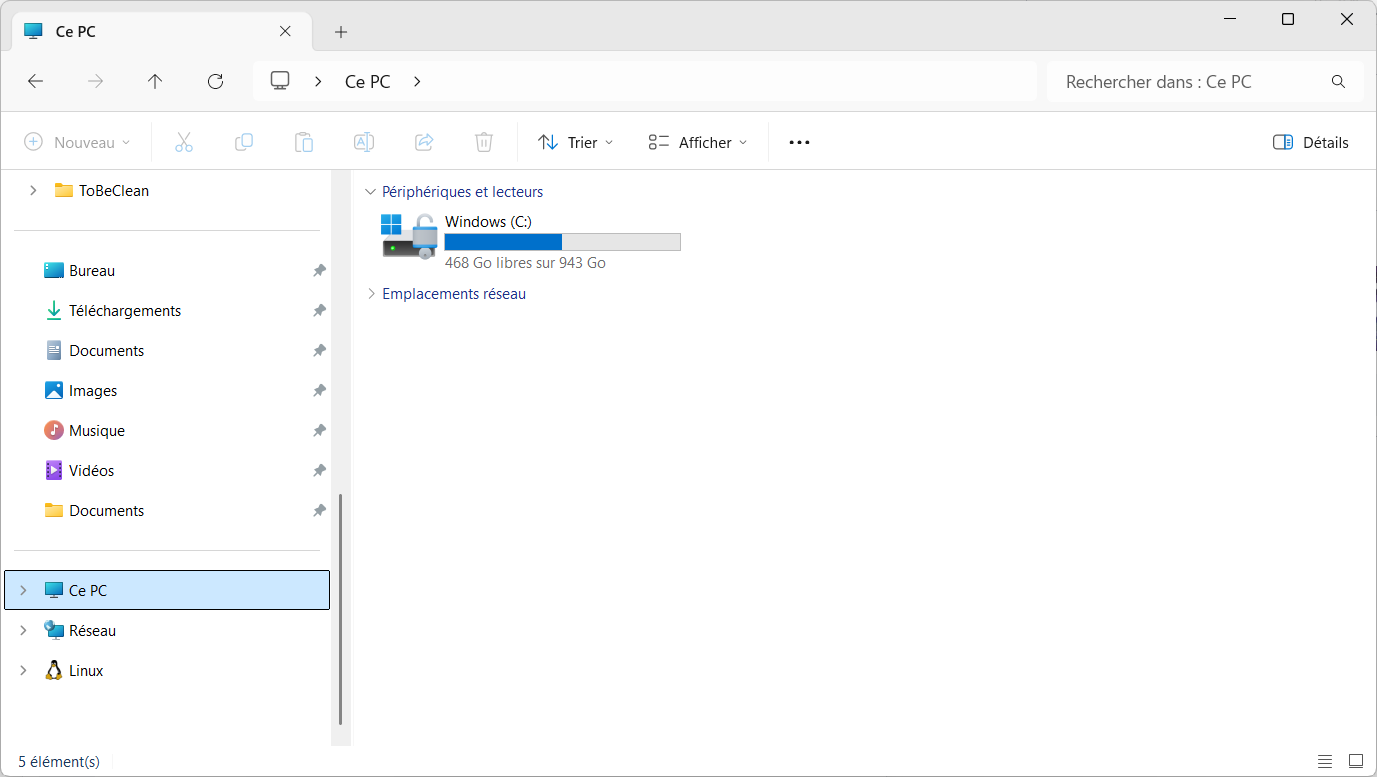1377x777 pixels.
Task: Add a new tab with plus button
Action: pyautogui.click(x=341, y=32)
